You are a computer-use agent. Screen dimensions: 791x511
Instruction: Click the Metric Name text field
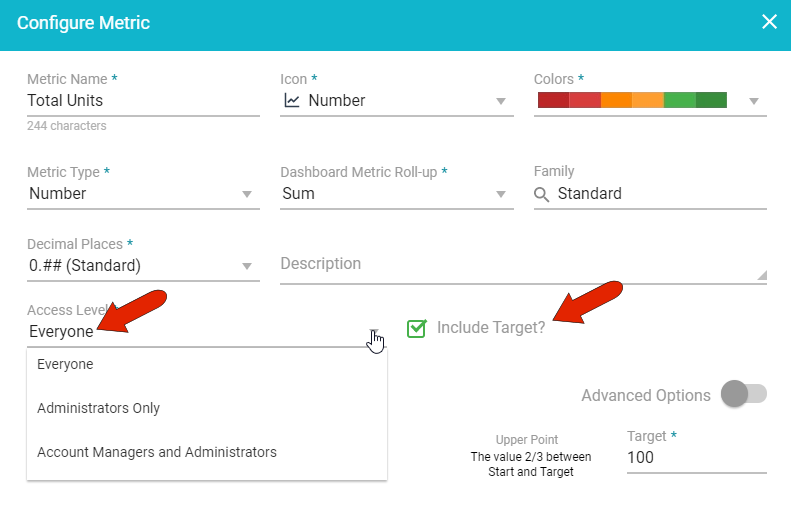[x=143, y=100]
